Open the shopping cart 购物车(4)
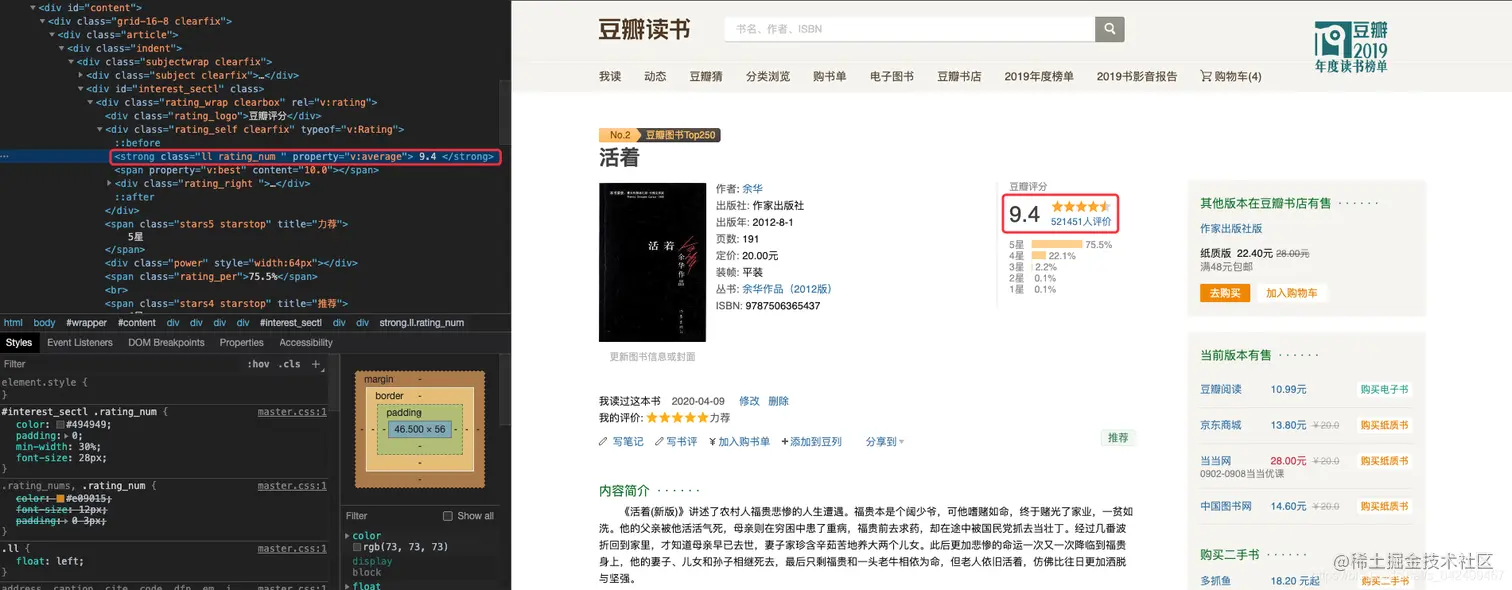The height and width of the screenshot is (590, 1512). pyautogui.click(x=1230, y=76)
